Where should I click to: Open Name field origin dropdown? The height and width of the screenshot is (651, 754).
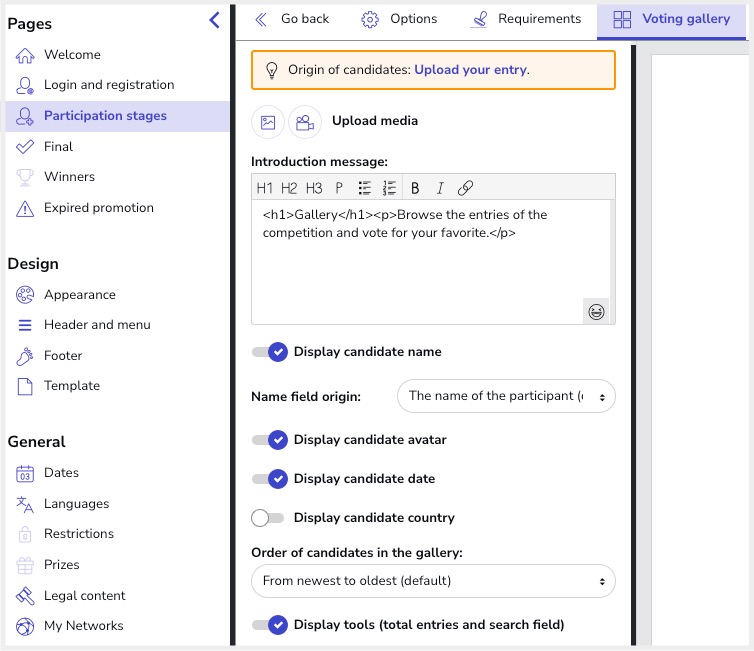point(506,396)
